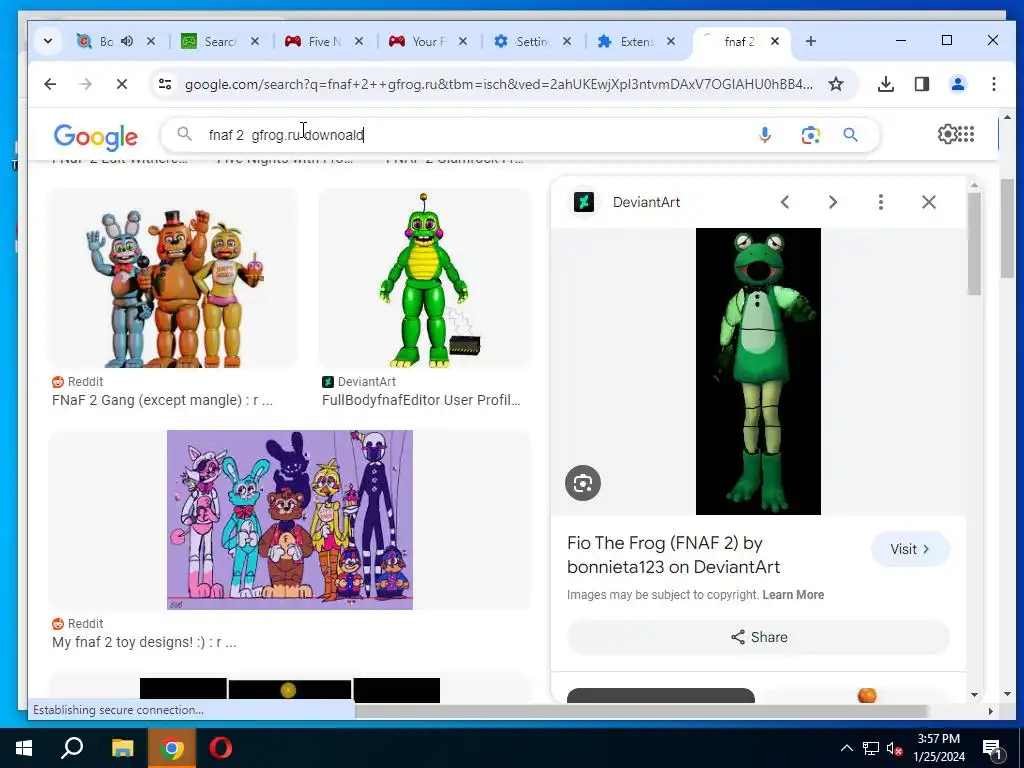
Task: Open Chrome downloads
Action: (x=886, y=84)
